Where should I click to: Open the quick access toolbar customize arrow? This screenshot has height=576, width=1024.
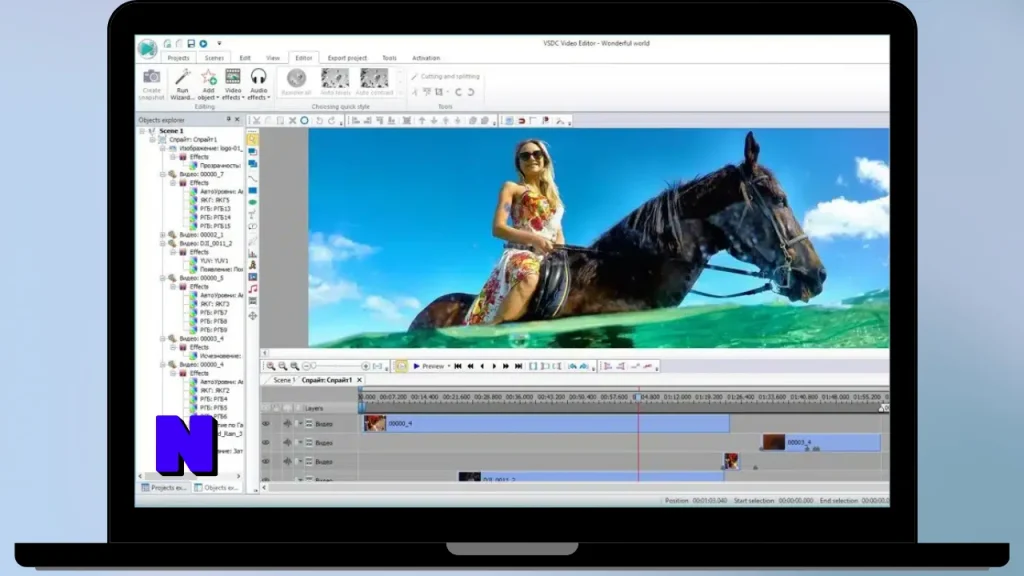(219, 44)
